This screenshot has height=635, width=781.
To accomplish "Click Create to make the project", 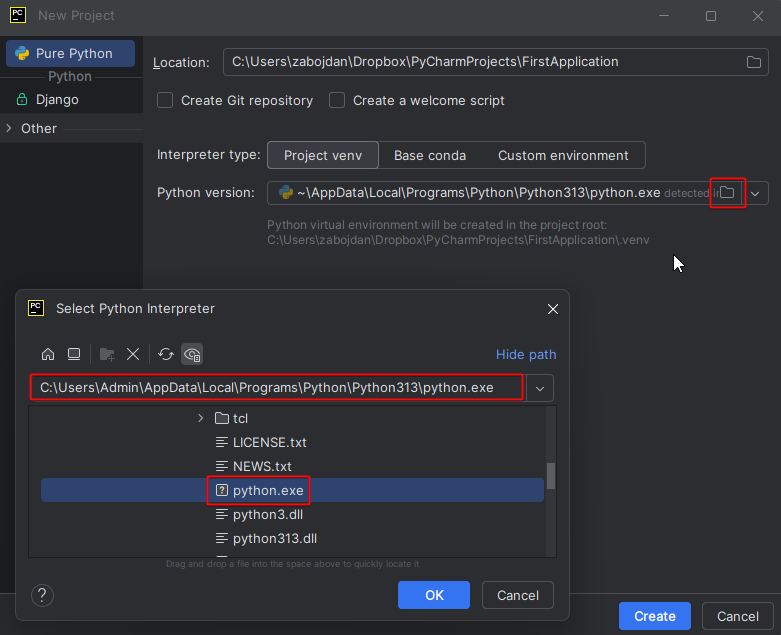I will [654, 616].
